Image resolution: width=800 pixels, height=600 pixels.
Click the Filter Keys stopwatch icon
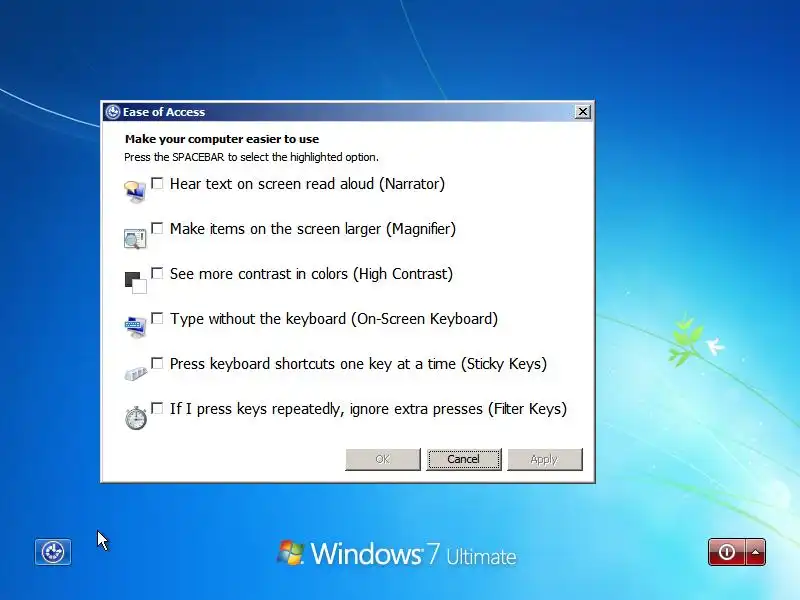[136, 417]
